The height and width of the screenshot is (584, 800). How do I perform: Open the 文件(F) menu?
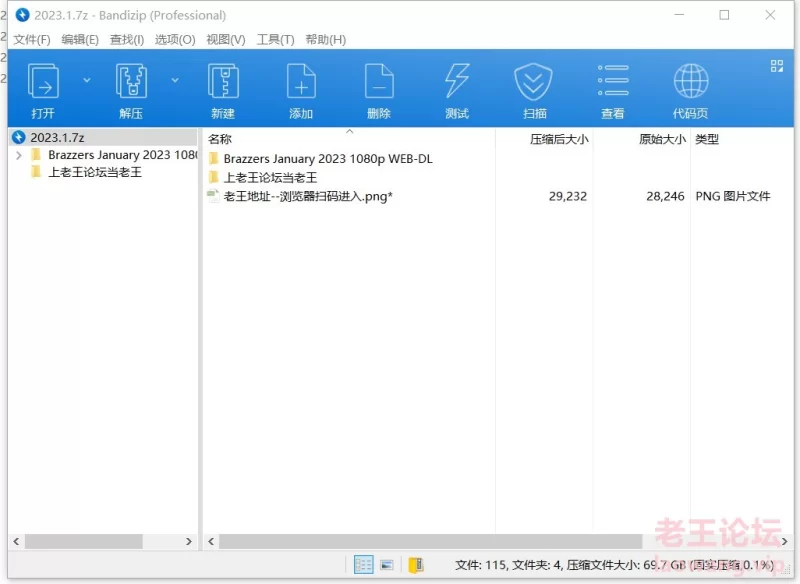click(32, 39)
